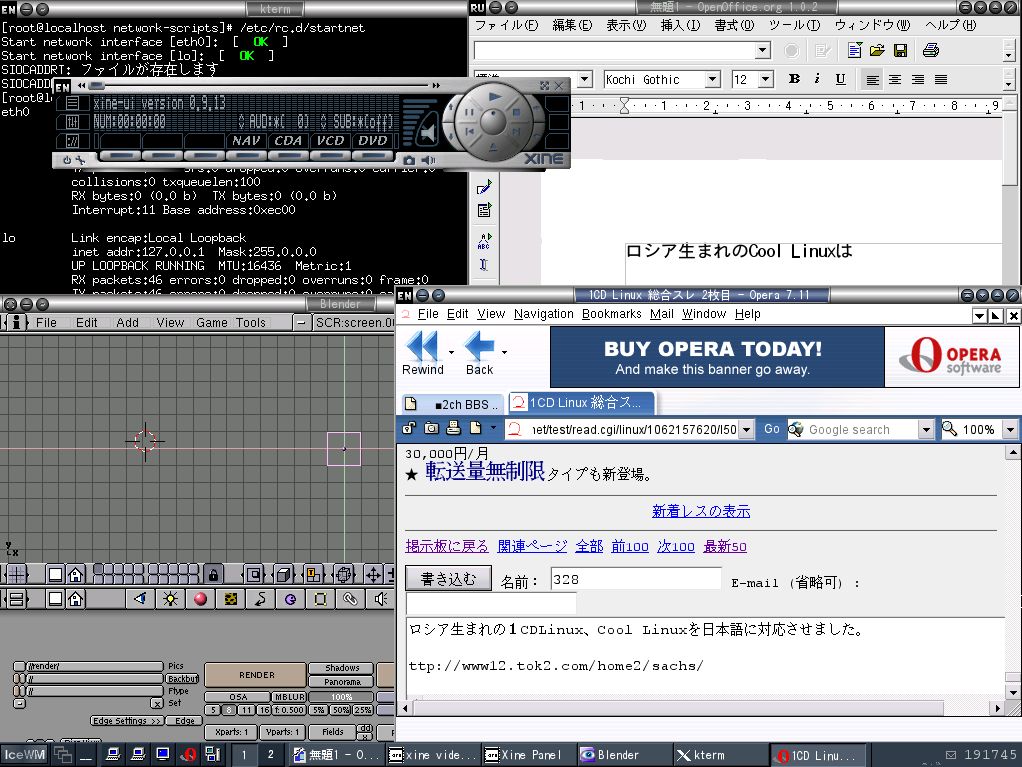Open Blender view buttons icon with blue triangle
Viewport: 1022px width, 767px height.
tap(140, 598)
